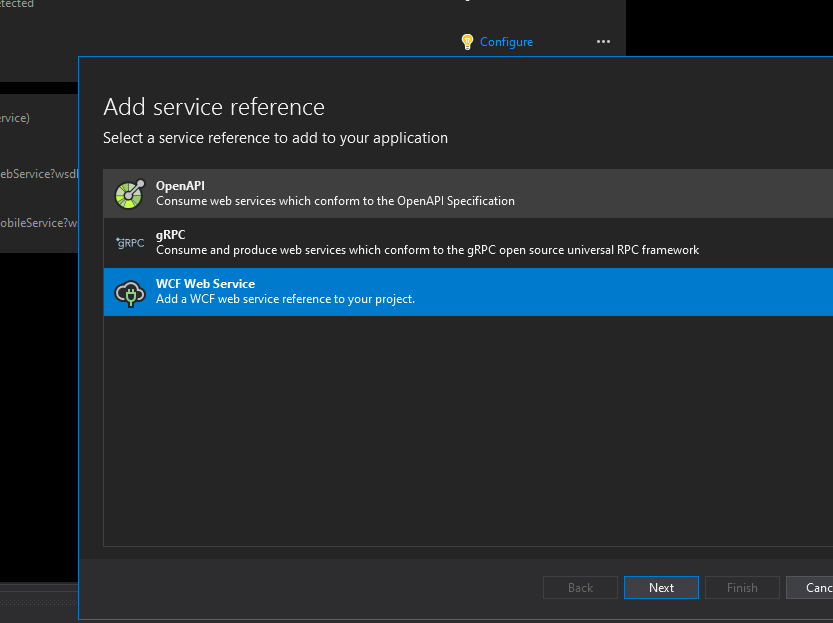Click the lightbulb icon beside Configure
The width and height of the screenshot is (833, 623).
(x=467, y=42)
